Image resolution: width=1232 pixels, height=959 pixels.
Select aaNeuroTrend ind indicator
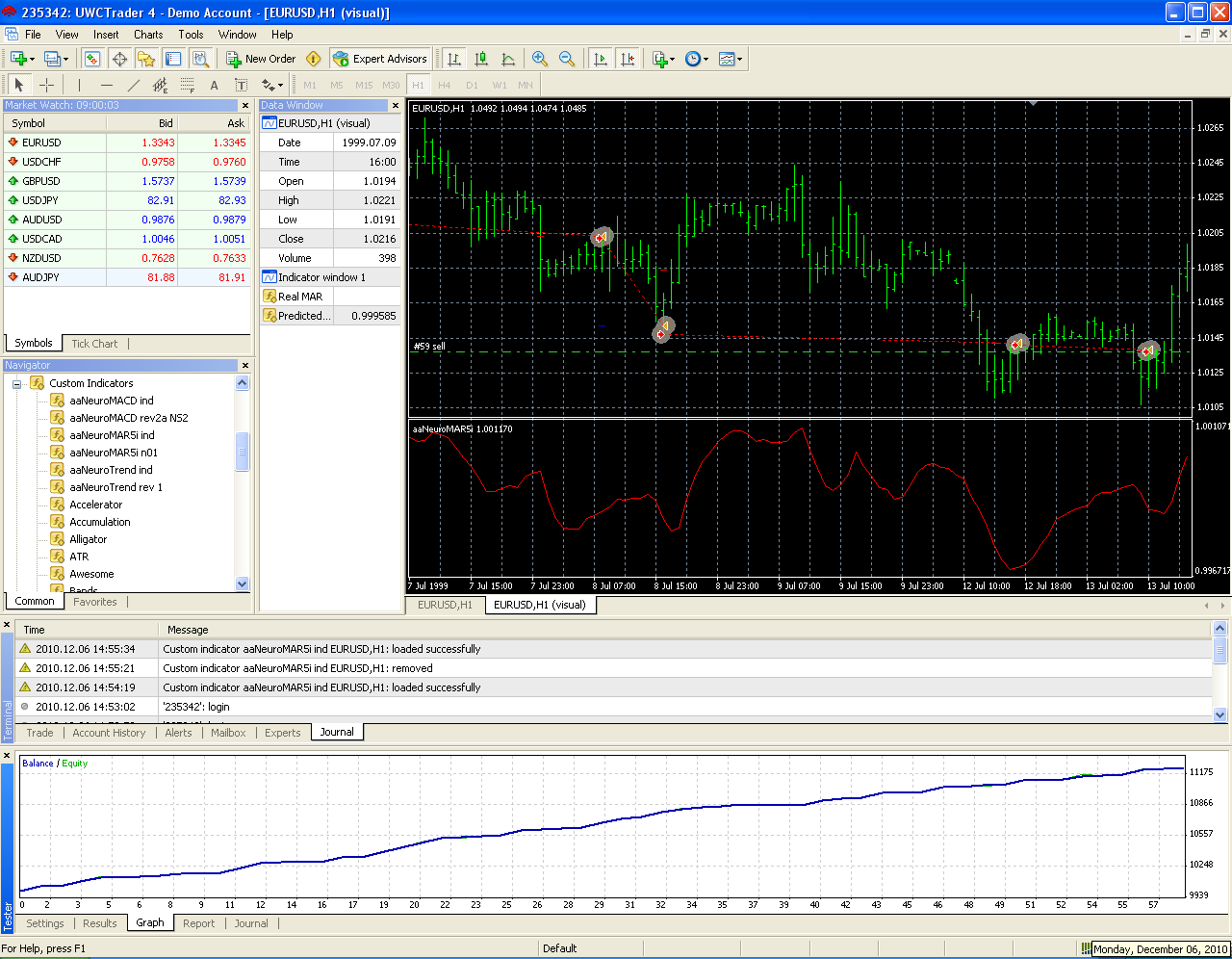coord(111,470)
